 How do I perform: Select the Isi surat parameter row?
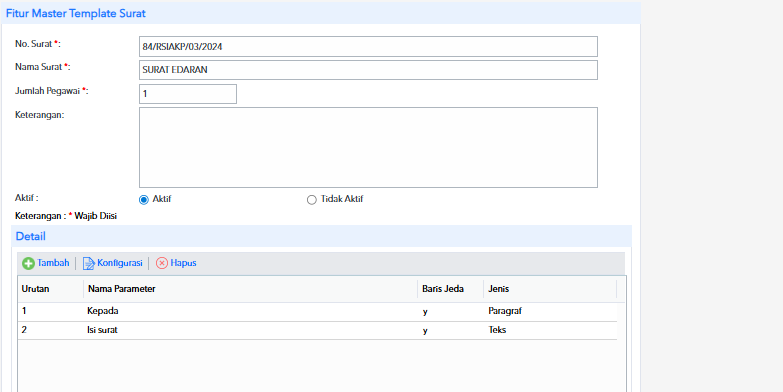pos(318,330)
